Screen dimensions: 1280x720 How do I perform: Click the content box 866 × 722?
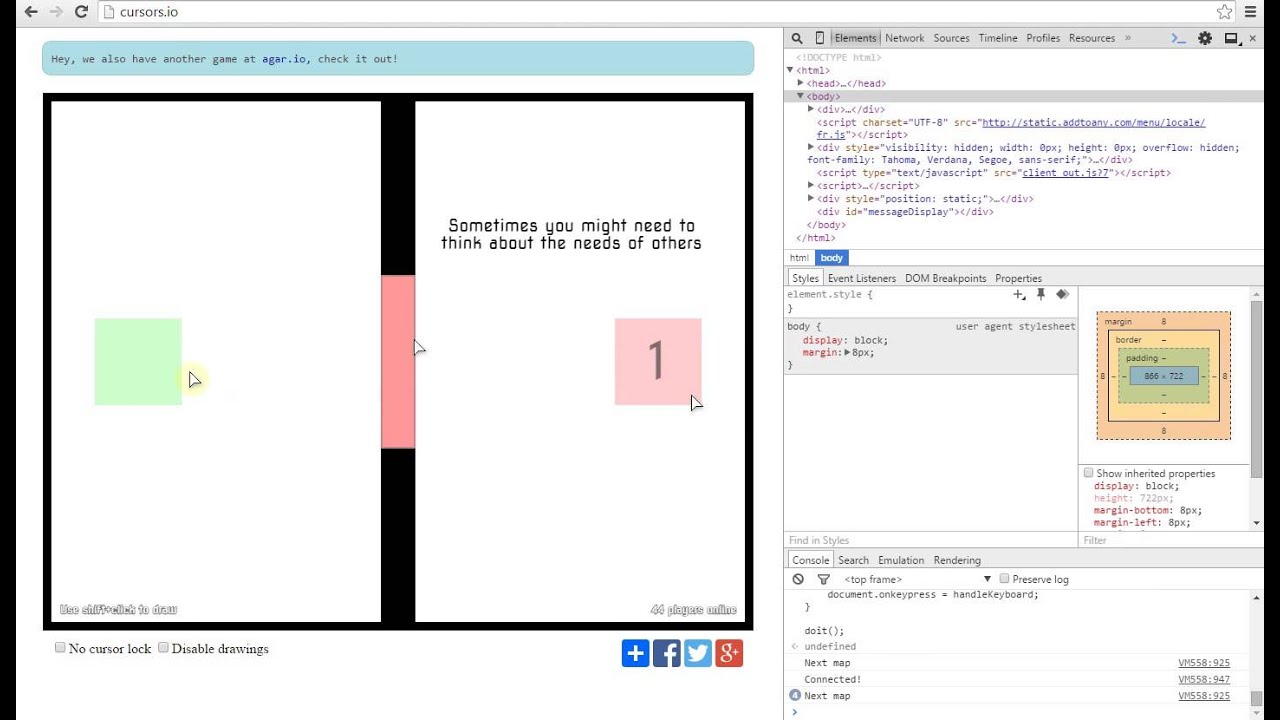(1164, 376)
